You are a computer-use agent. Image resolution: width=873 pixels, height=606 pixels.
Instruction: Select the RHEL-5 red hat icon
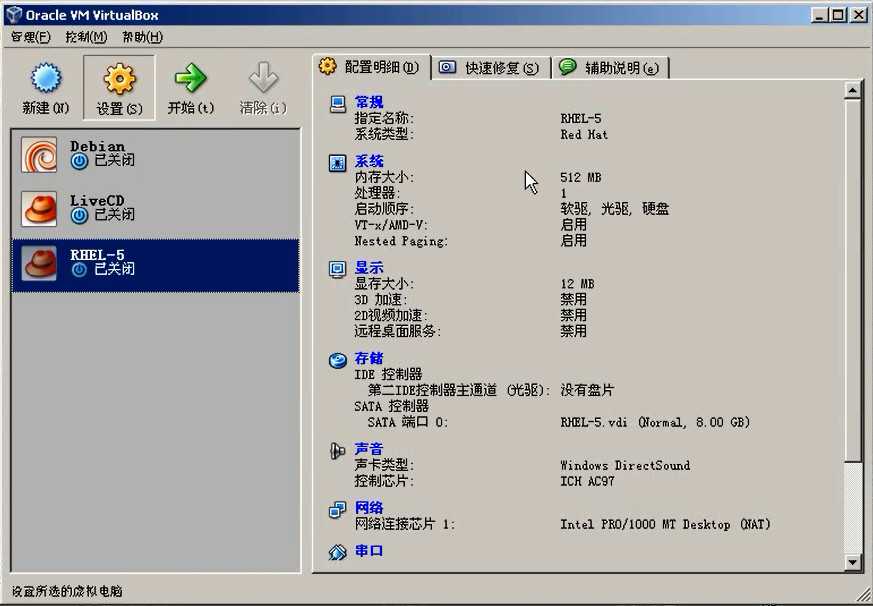pos(39,263)
